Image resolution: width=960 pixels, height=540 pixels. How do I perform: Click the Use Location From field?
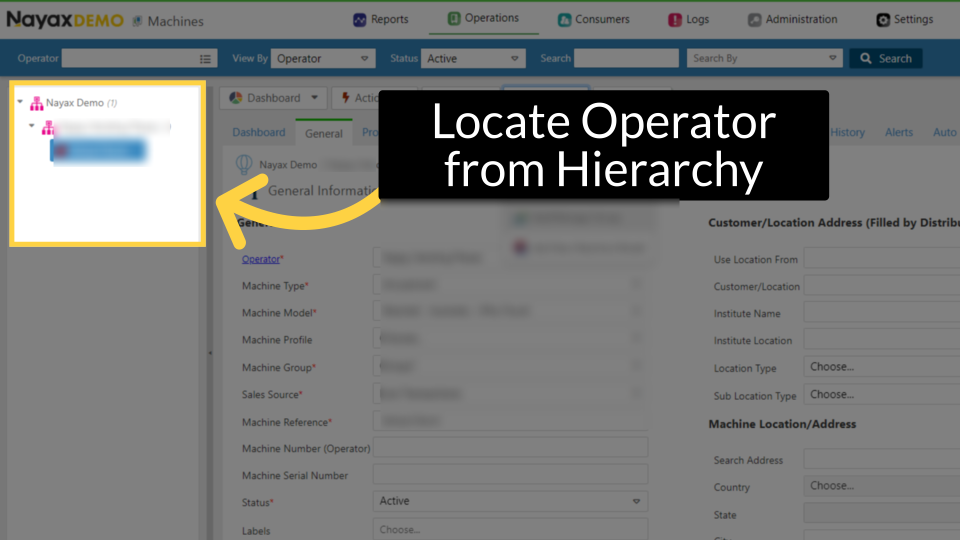882,258
